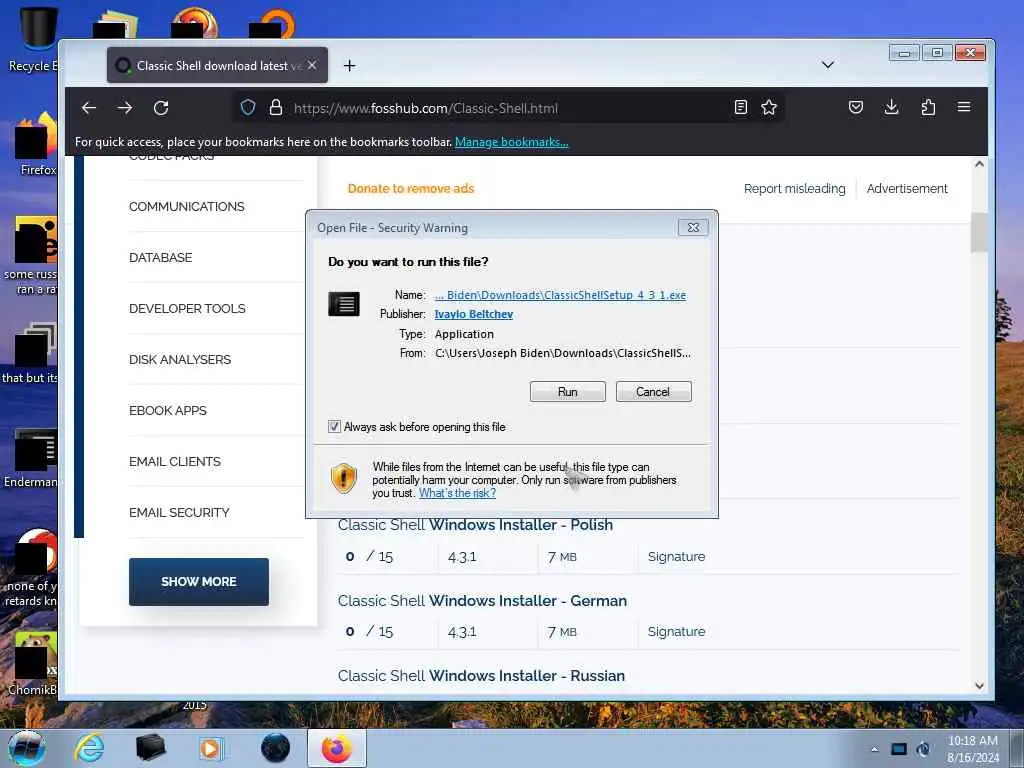Open the Recycle Bin desktop icon
This screenshot has width=1024, height=768.
tap(34, 39)
